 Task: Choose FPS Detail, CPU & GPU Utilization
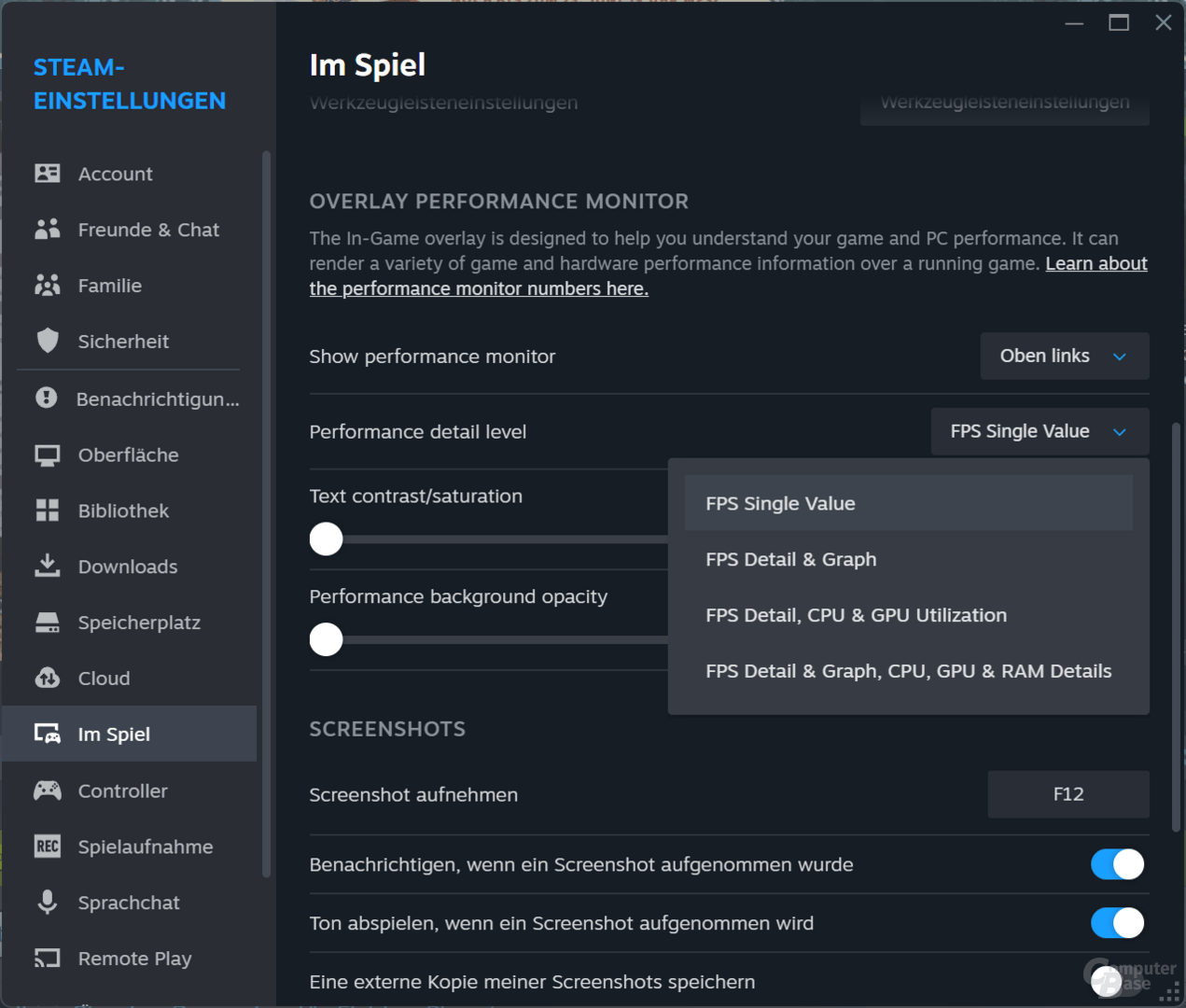[x=908, y=615]
